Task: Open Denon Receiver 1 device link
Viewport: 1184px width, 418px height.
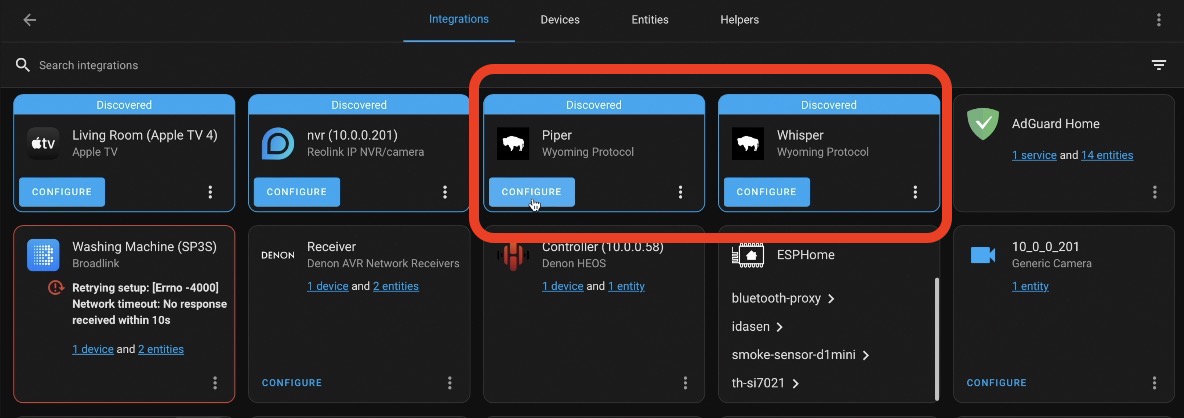Action: [x=328, y=287]
